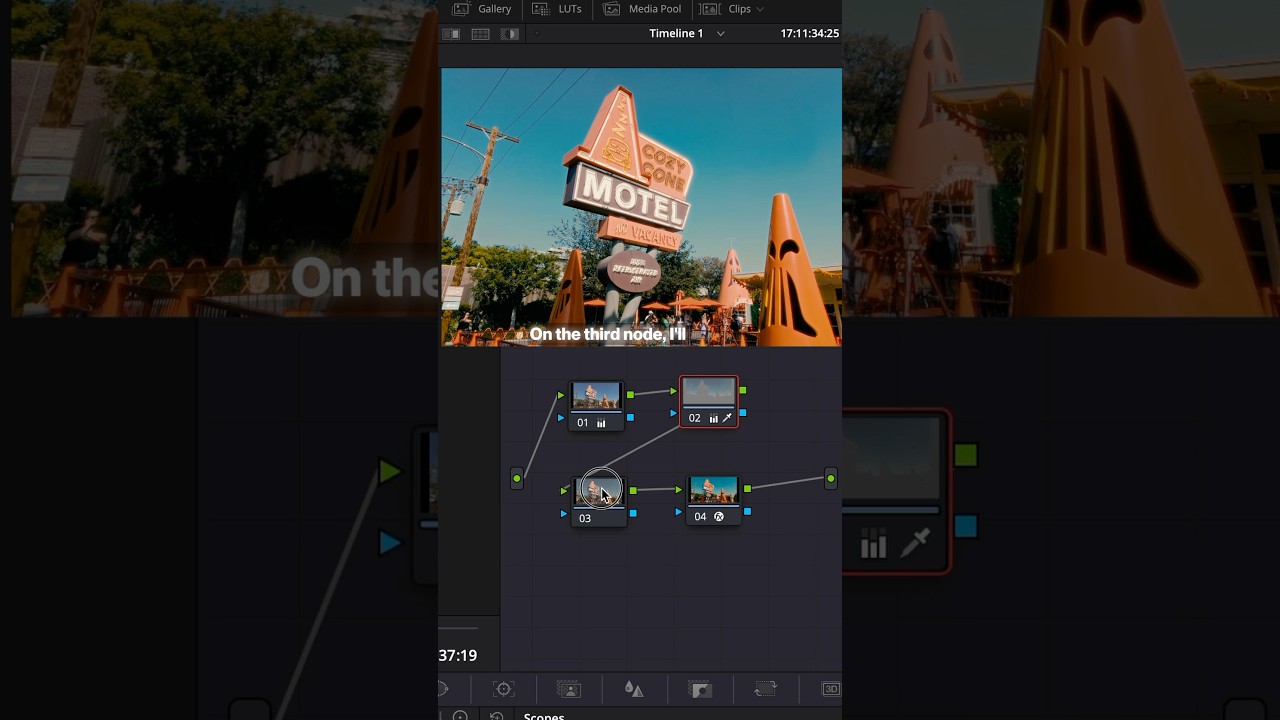The image size is (1280, 720).
Task: Toggle image wipe viewer mode
Action: pyautogui.click(x=451, y=34)
